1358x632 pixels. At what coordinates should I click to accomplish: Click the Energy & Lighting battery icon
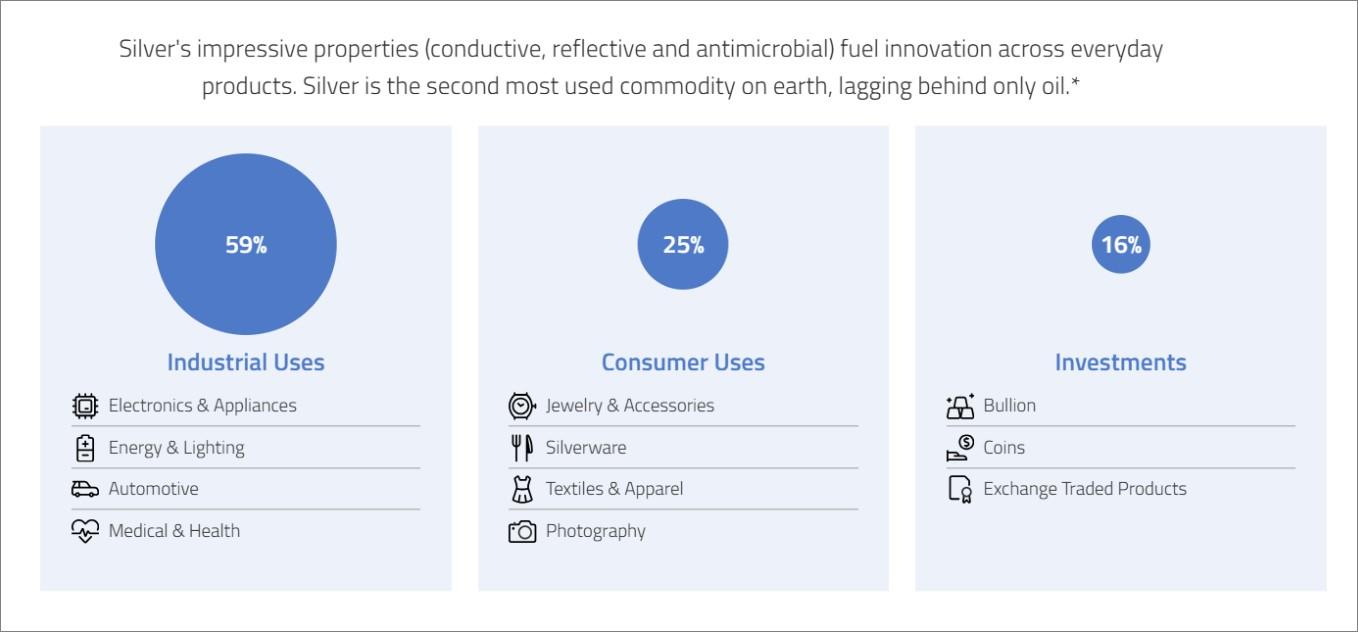85,448
